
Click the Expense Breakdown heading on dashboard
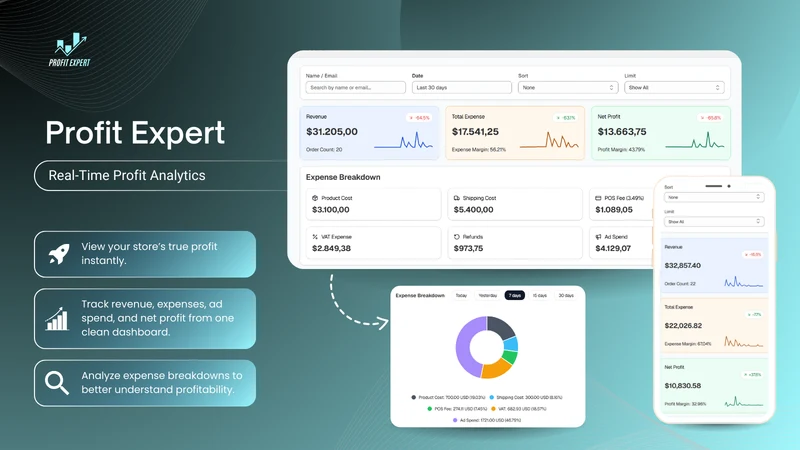pos(343,177)
